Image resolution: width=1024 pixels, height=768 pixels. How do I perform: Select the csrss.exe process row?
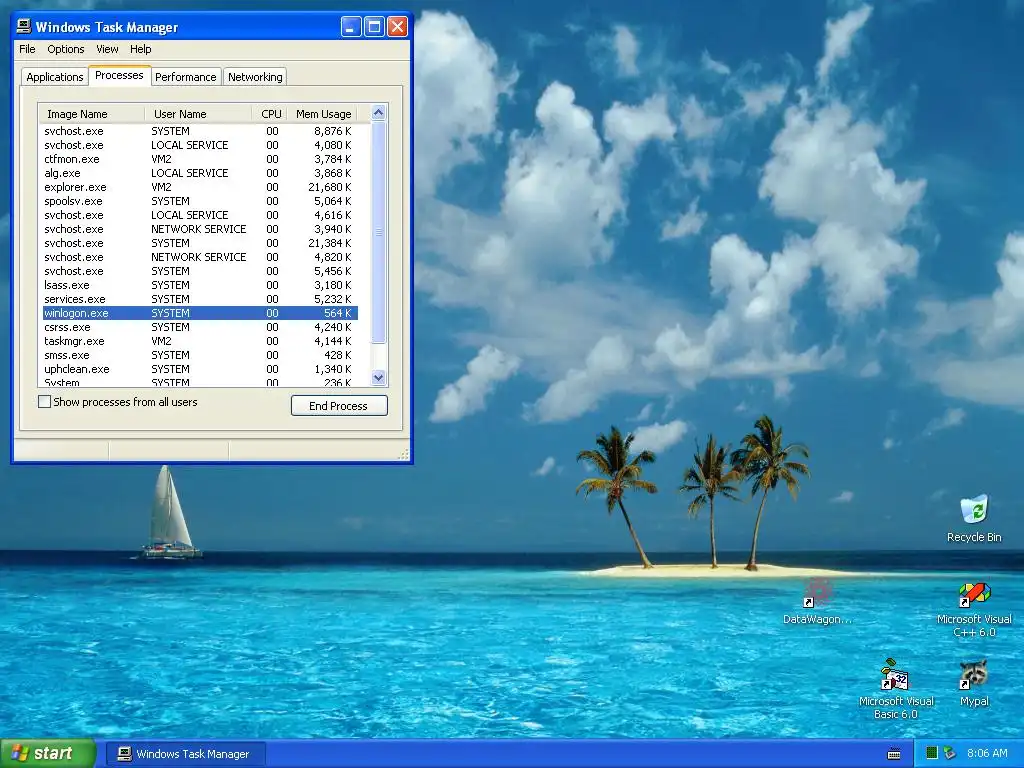200,327
